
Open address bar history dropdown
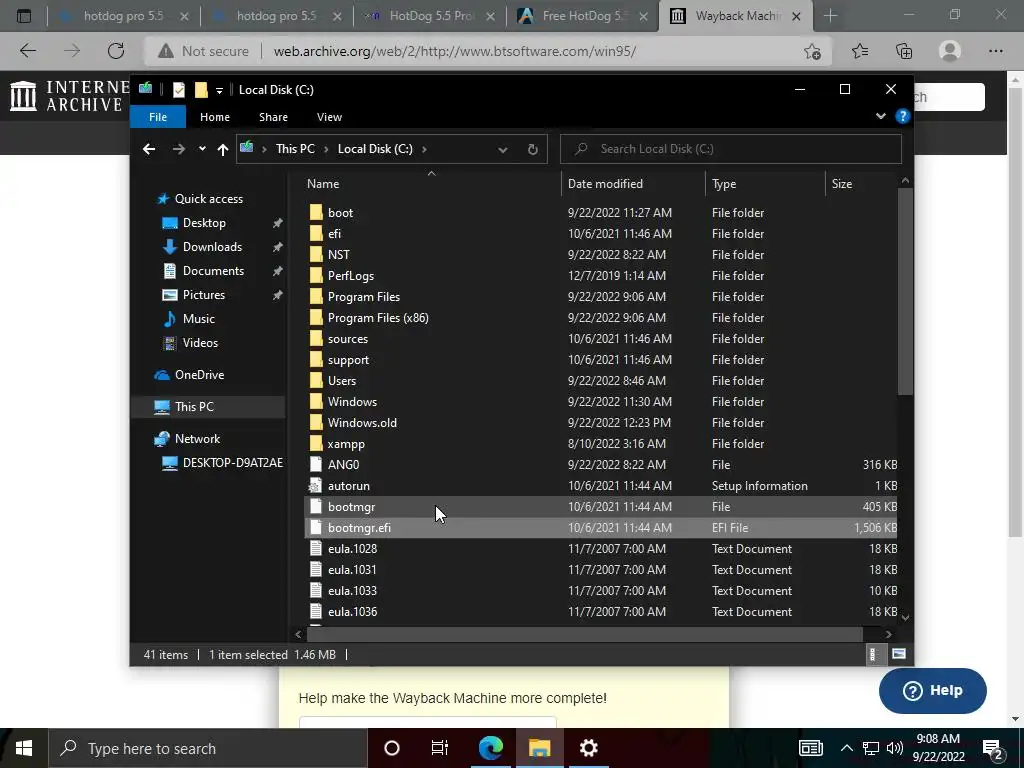point(503,150)
